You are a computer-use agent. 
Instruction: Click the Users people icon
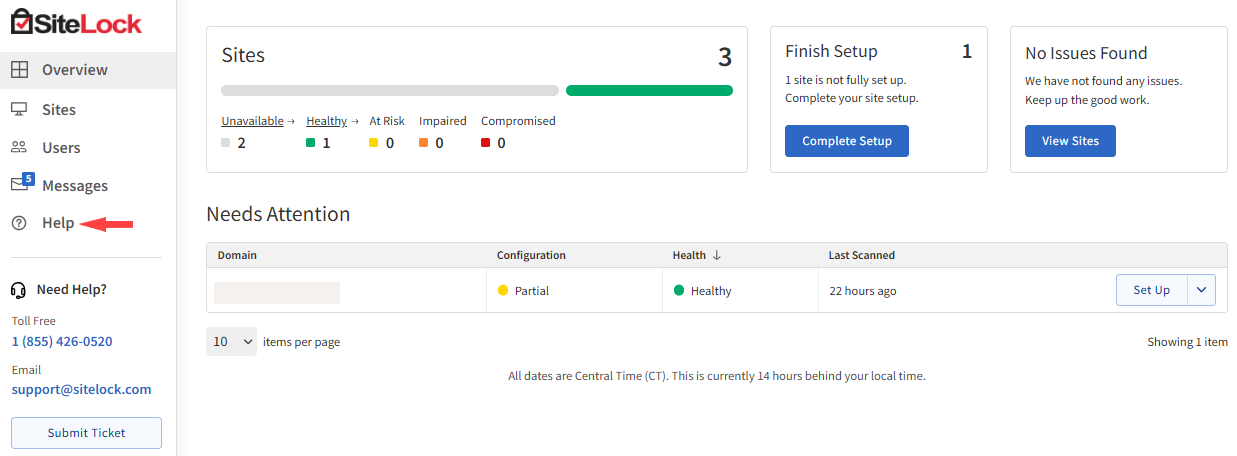point(19,147)
